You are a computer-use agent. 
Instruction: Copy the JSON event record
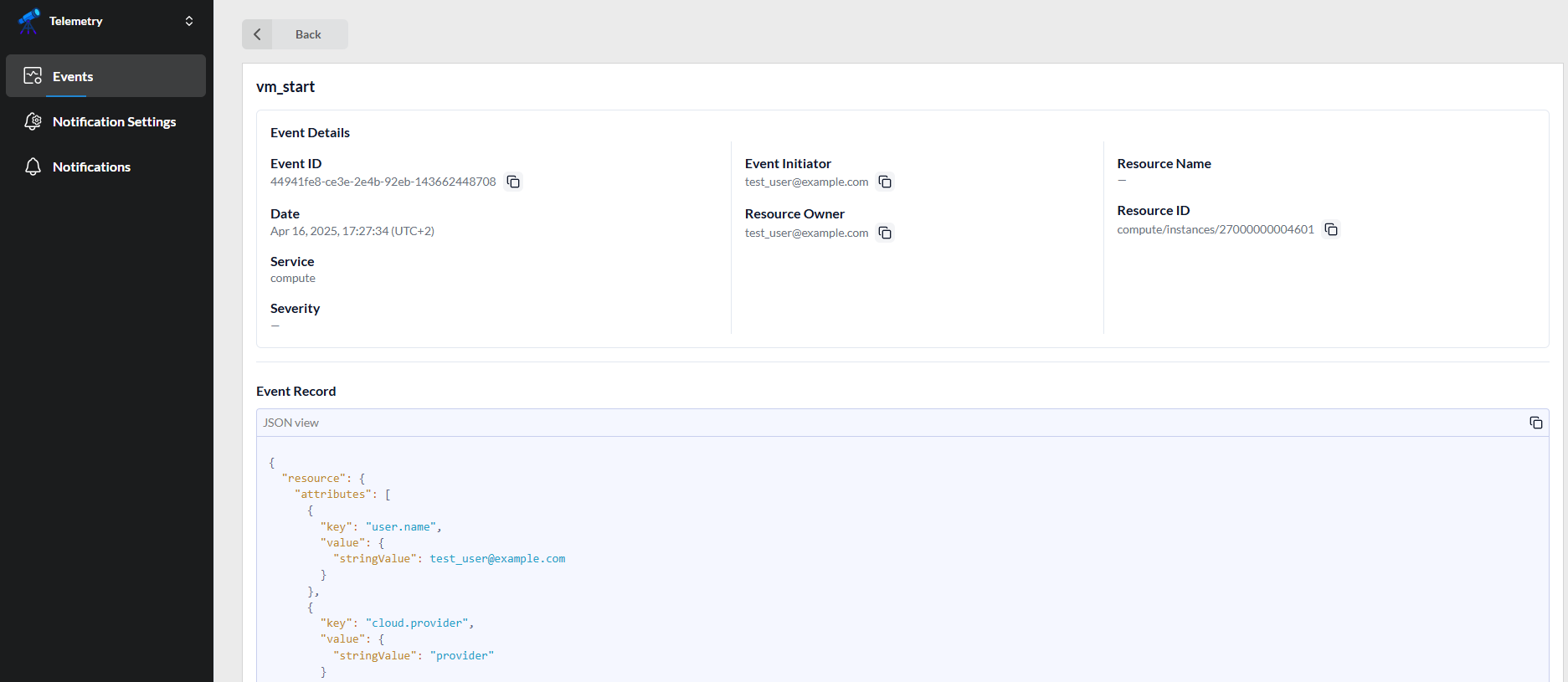tap(1535, 423)
